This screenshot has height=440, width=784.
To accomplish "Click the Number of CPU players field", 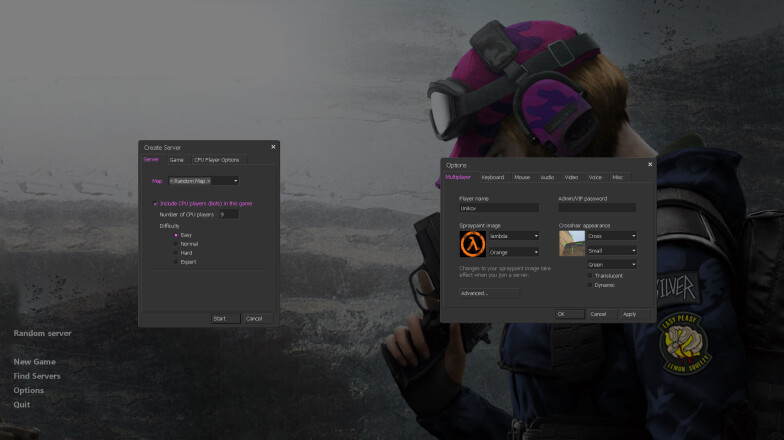I will [x=228, y=214].
